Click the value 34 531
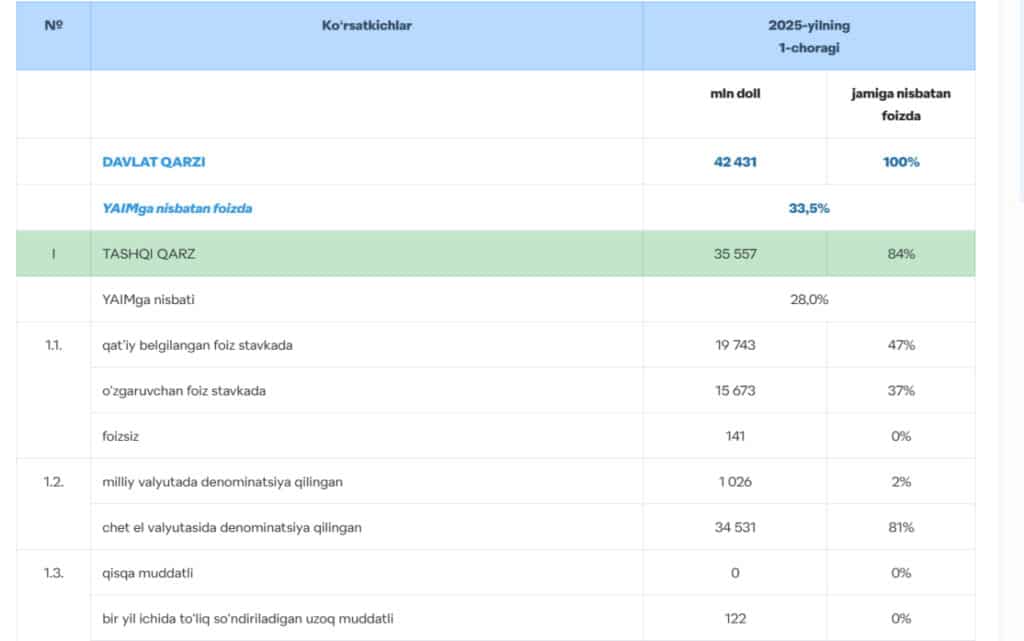The width and height of the screenshot is (1024, 641). click(x=735, y=527)
